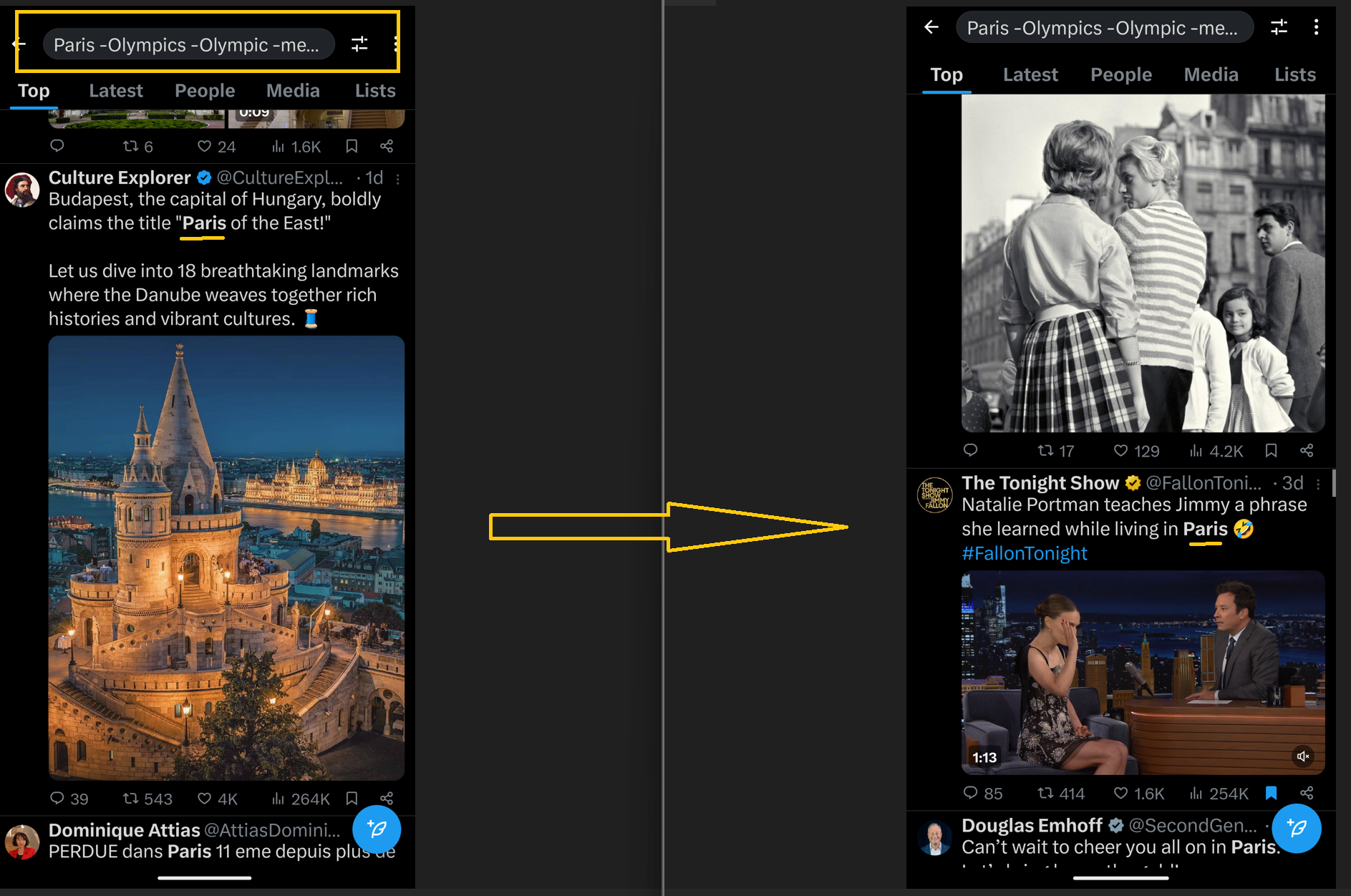Switch to Media tab on left screen
Screen dimensions: 1351x896
tap(293, 91)
